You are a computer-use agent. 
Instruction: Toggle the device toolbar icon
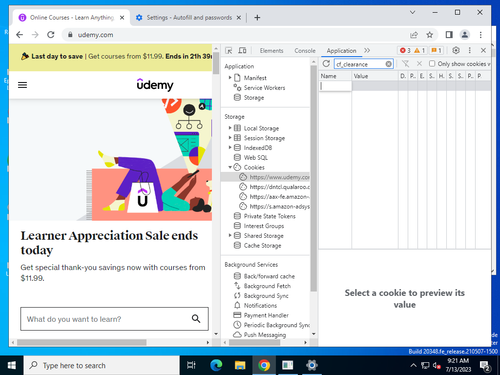tap(242, 50)
